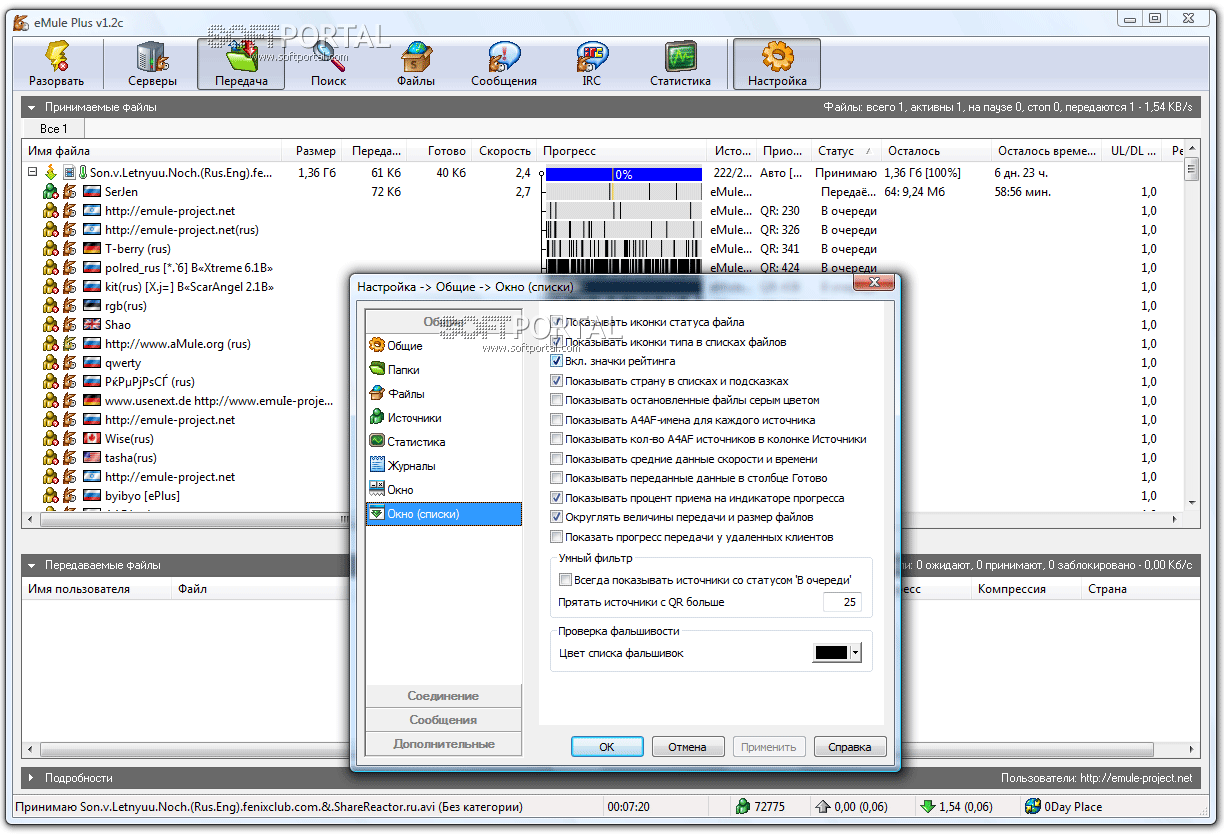
Task: Toggle Показывать иконки типа в списках файлов
Action: click(x=557, y=342)
